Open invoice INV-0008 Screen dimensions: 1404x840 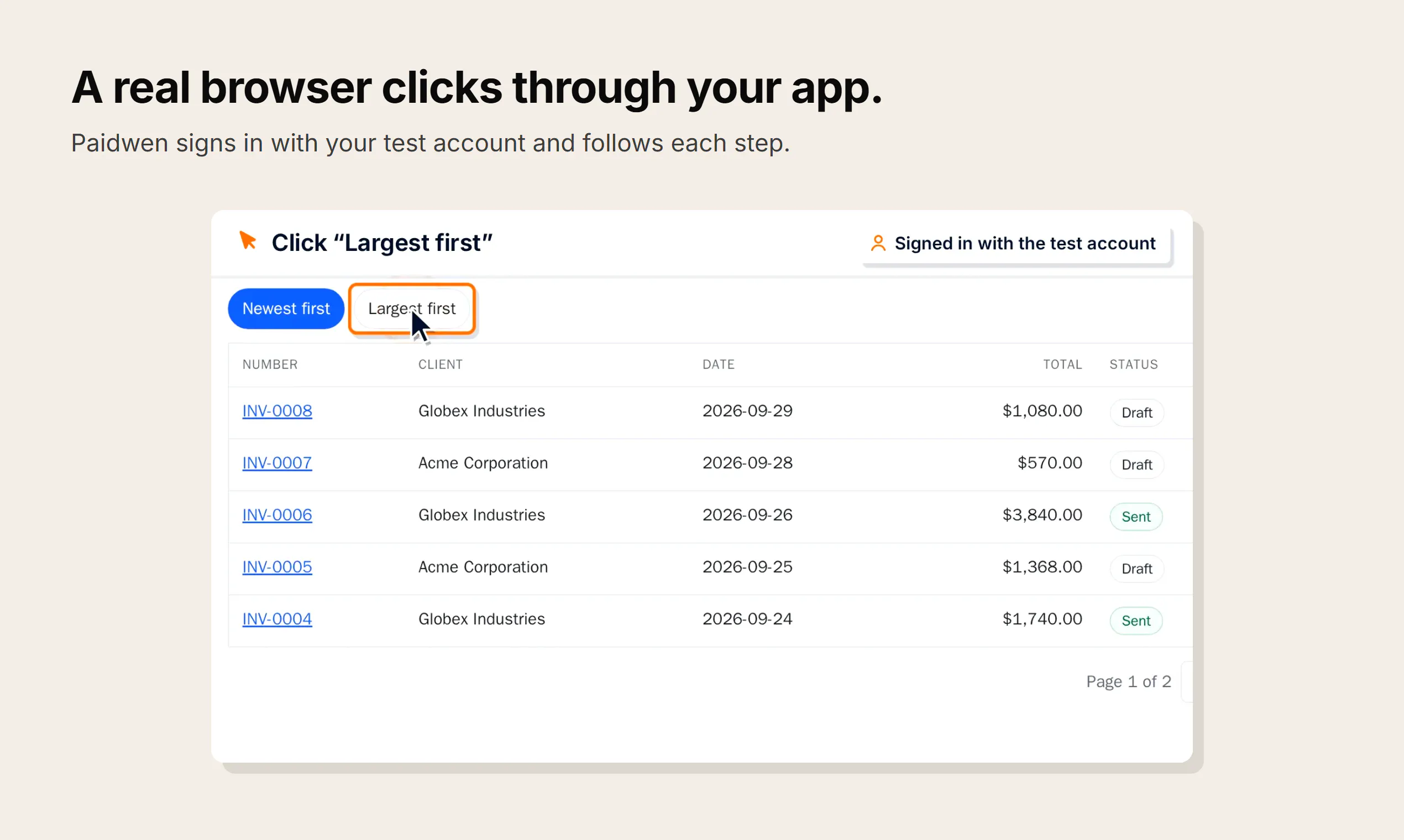point(277,411)
